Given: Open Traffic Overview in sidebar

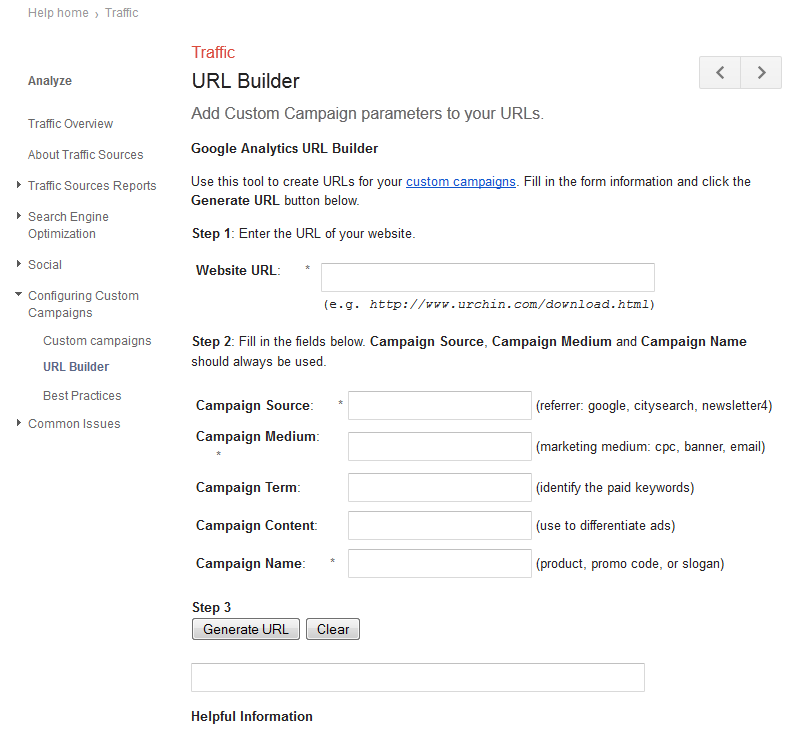Looking at the screenshot, I should point(70,124).
